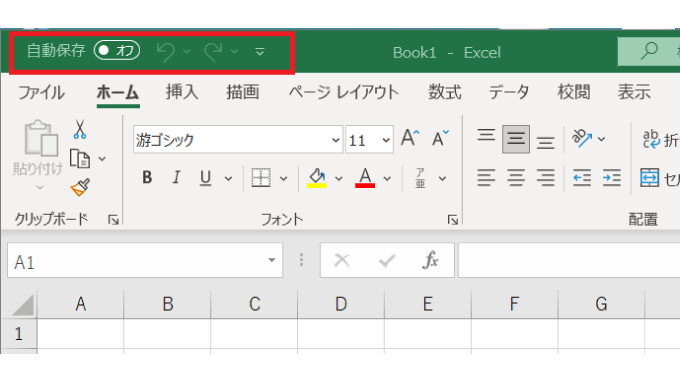Open the font color palette dropdown
This screenshot has height=383, width=680.
[x=387, y=178]
